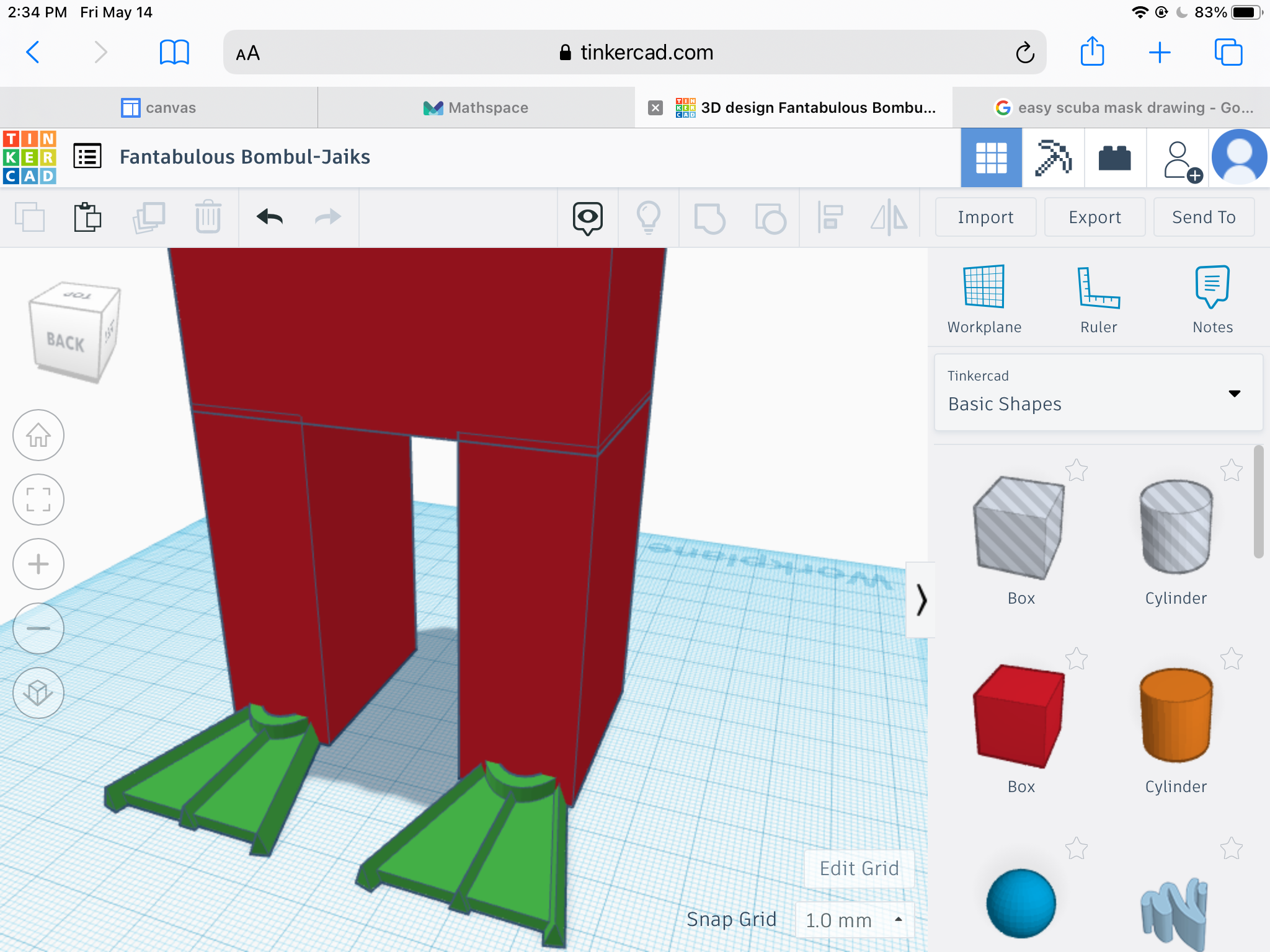The image size is (1270, 952).
Task: Click the Align tool
Action: (830, 218)
